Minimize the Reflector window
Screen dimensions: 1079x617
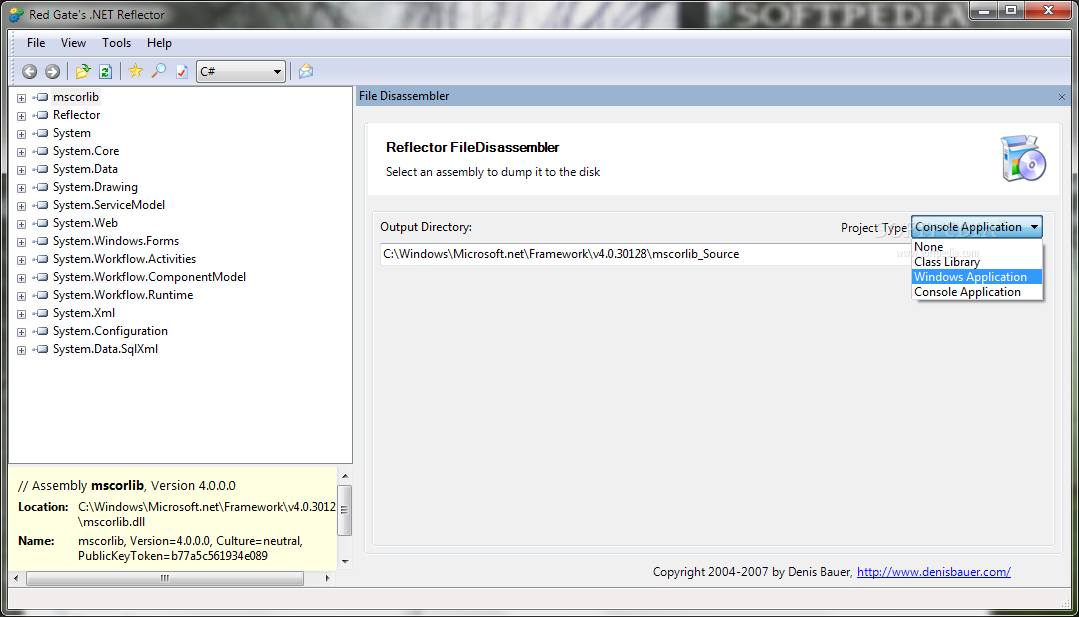[x=984, y=10]
